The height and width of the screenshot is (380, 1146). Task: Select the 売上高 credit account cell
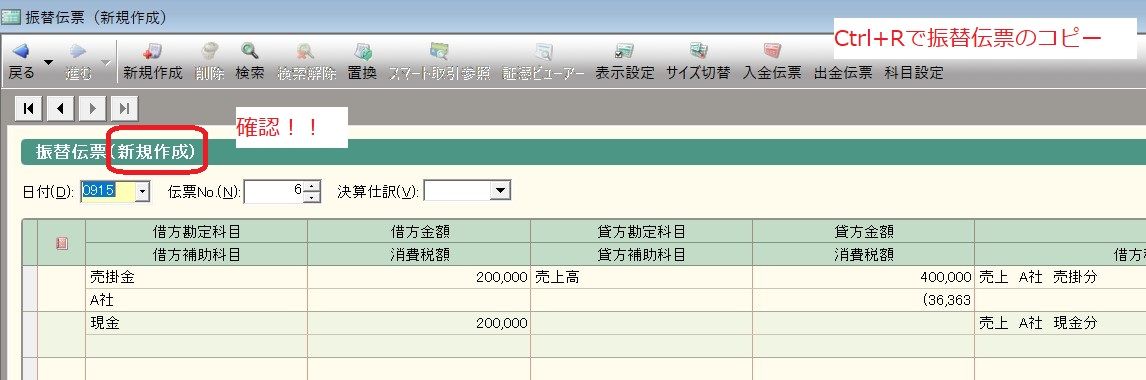641,278
